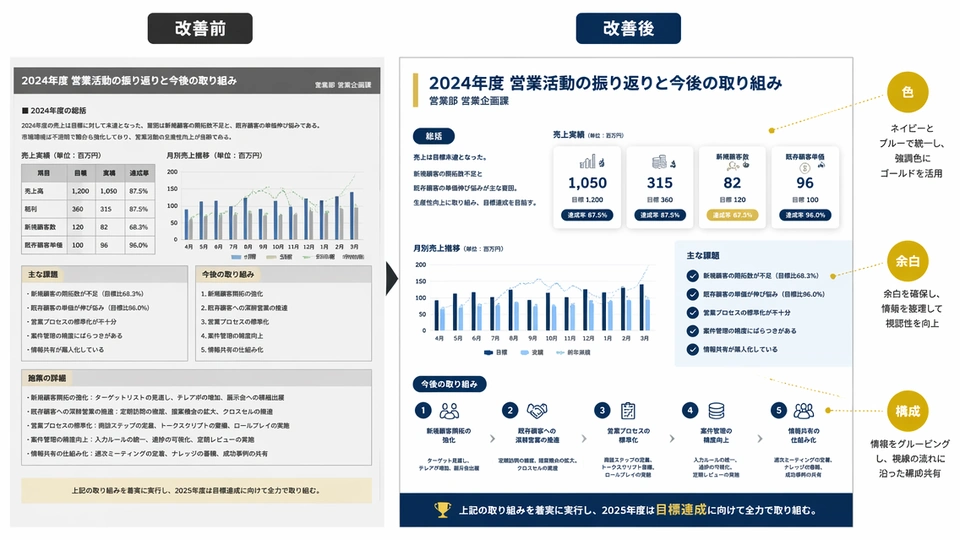The image size is (960, 540).
Task: Click the coin stack icon above 315
Action: pos(663,162)
